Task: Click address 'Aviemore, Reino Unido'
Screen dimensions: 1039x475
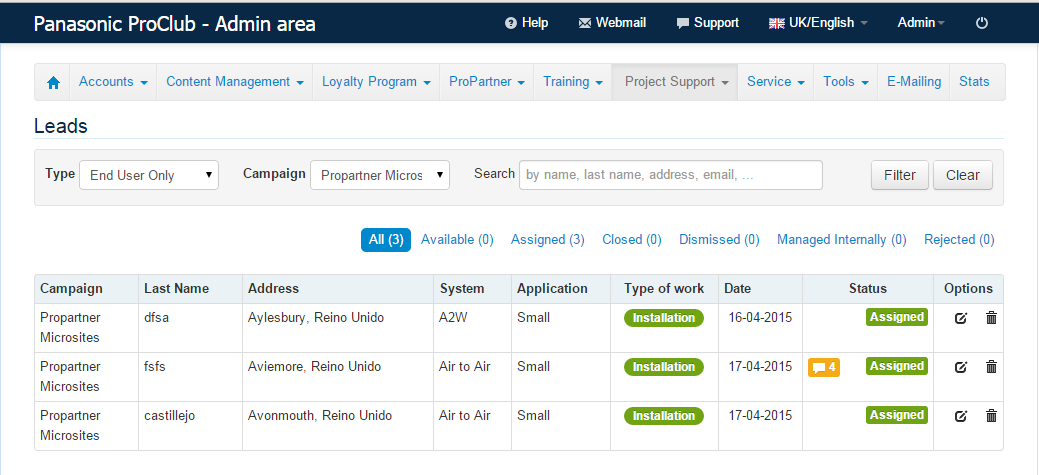Action: point(315,367)
